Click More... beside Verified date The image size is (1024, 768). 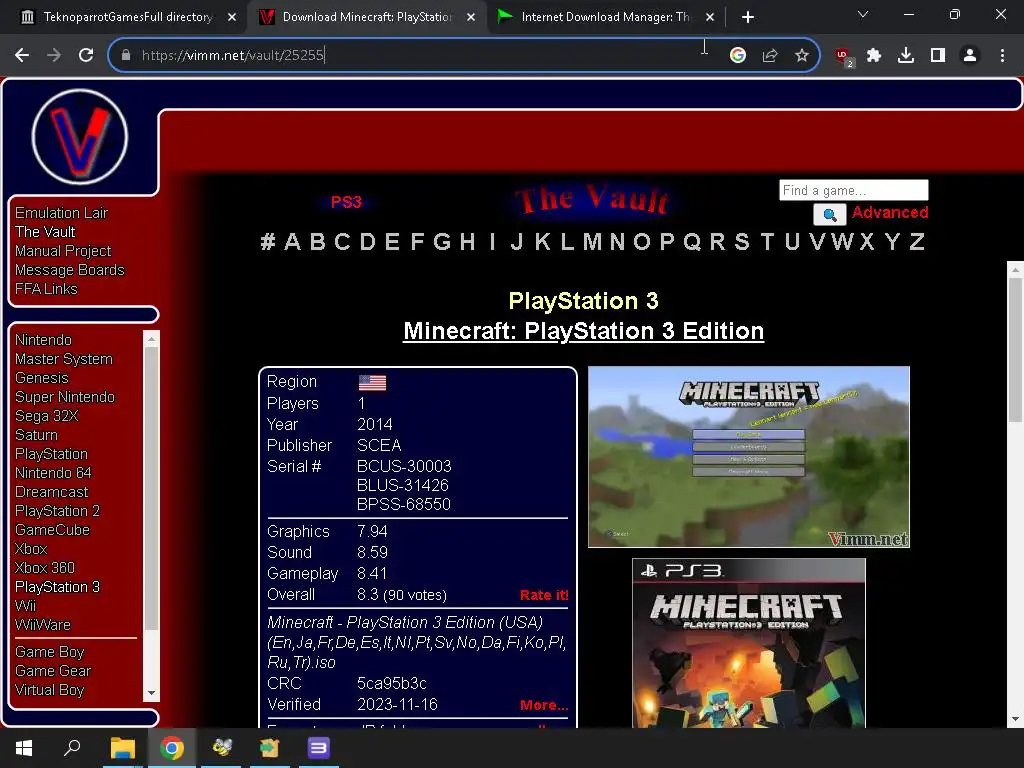(544, 705)
